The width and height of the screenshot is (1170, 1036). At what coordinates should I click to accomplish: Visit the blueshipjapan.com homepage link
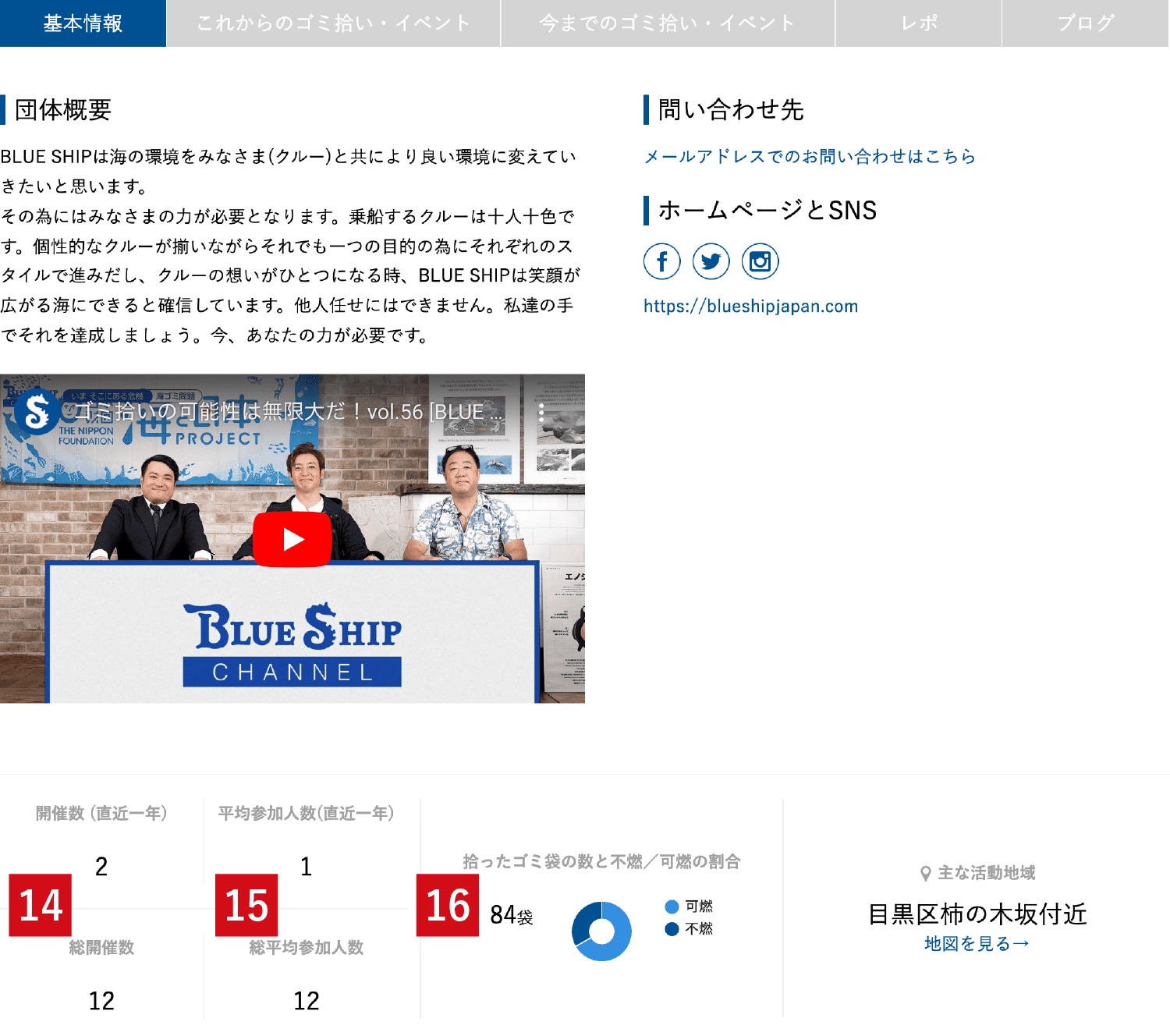click(750, 307)
